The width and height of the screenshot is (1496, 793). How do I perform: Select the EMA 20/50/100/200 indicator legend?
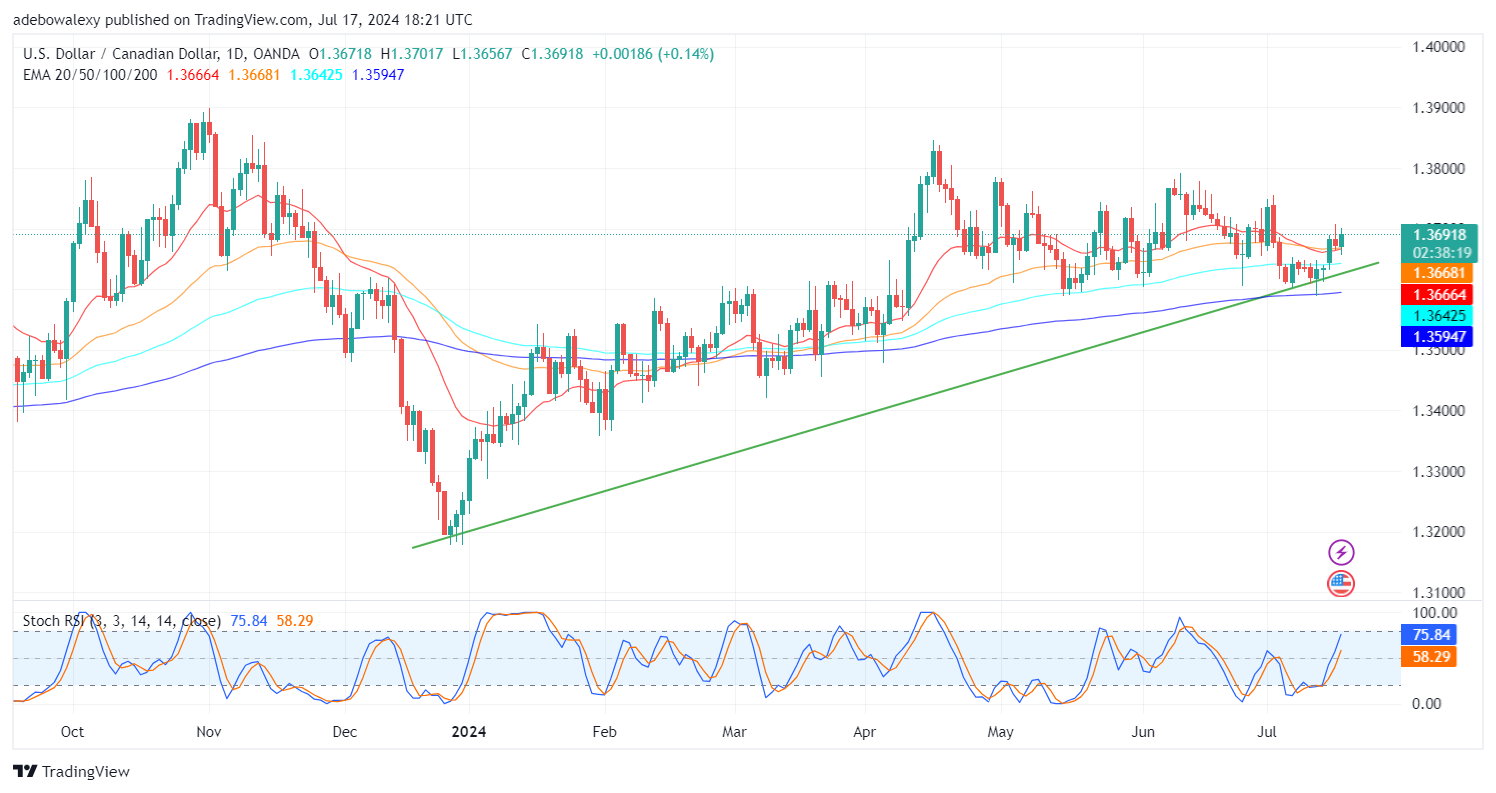pos(89,75)
